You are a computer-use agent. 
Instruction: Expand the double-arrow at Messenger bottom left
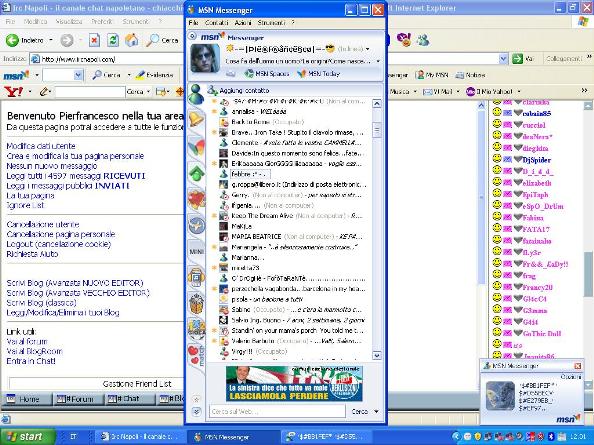pos(196,411)
